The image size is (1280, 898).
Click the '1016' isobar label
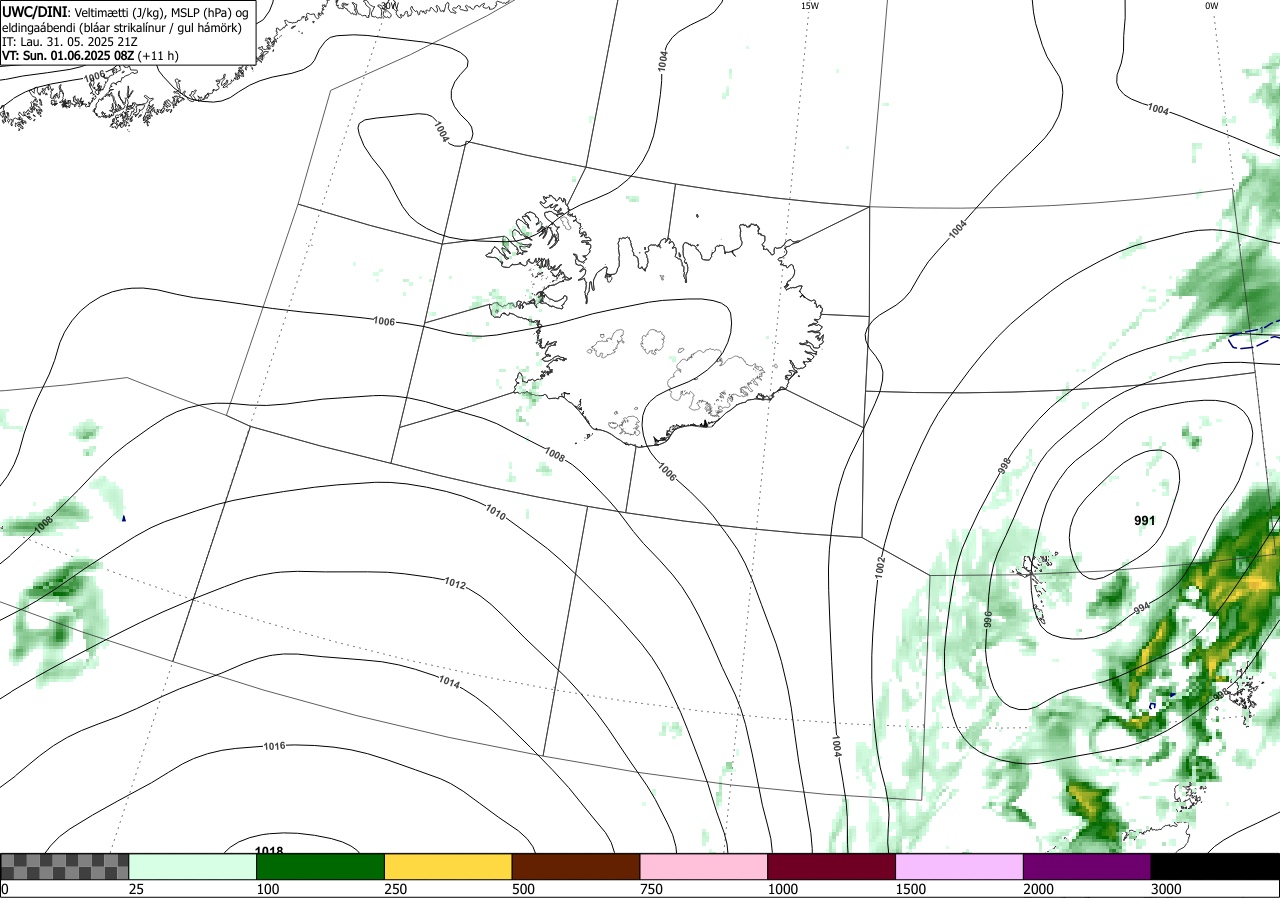tap(275, 747)
